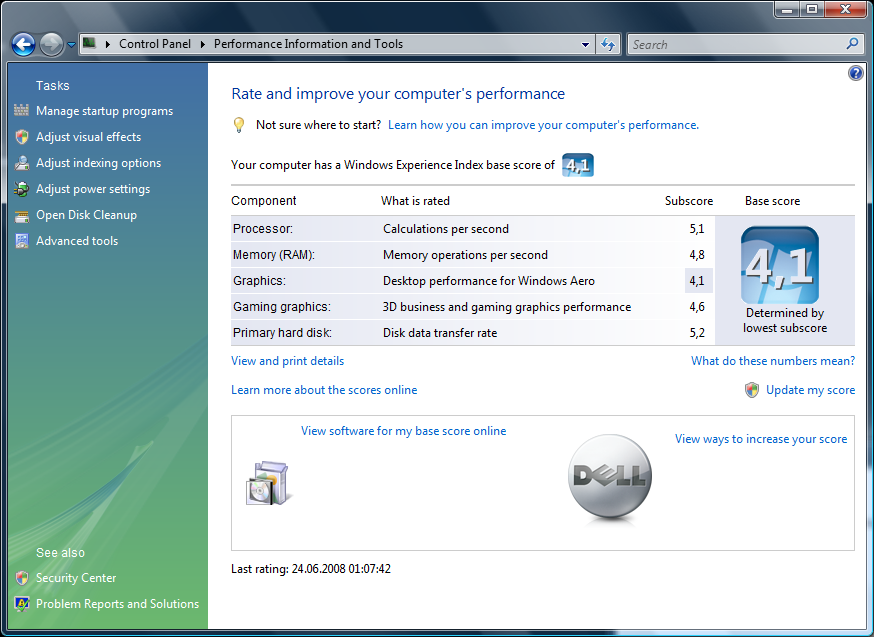Click the search magnifier icon
Screen dimensions: 874x637
point(852,43)
